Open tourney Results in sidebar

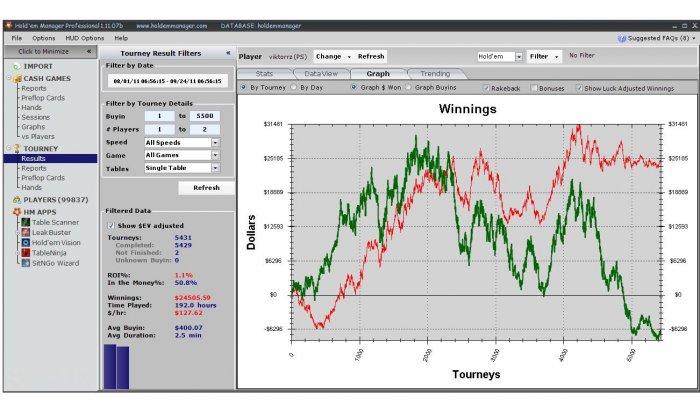50,158
